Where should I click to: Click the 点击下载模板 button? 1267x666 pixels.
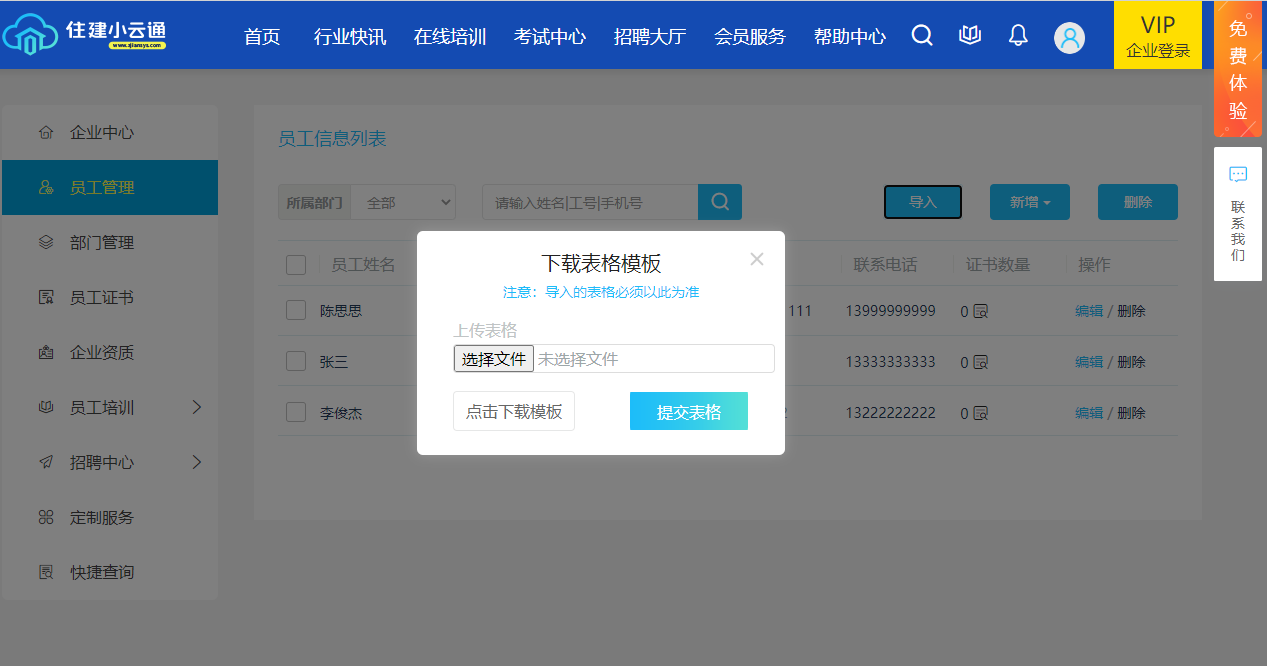click(x=514, y=411)
